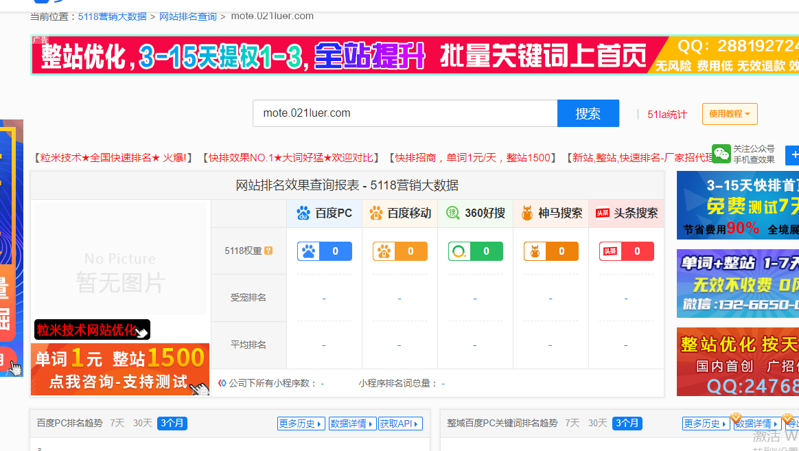
Task: Open the 使用教程 dropdown
Action: point(730,114)
